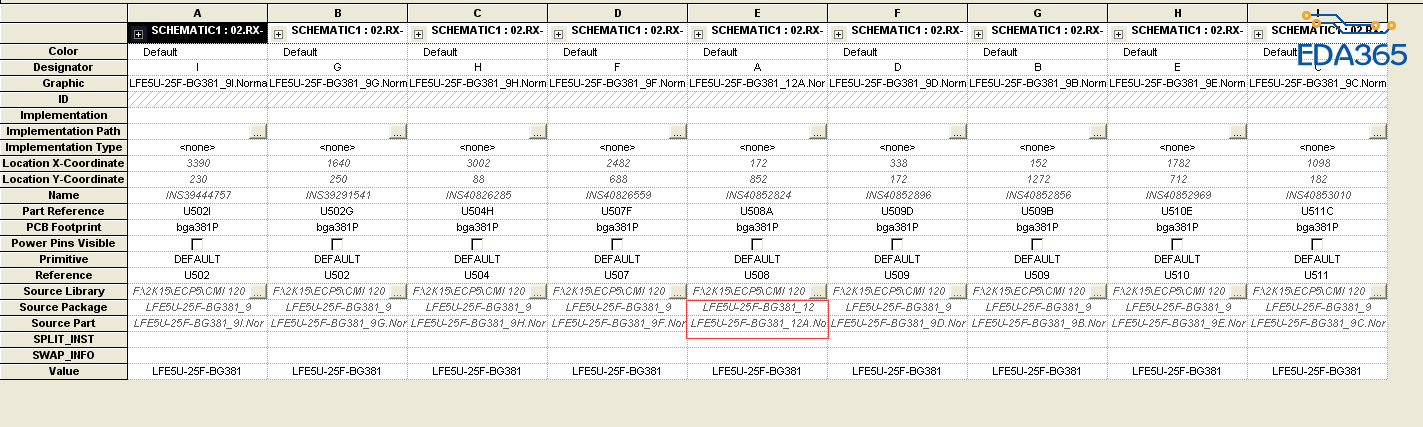Click the X-Coordinate cell 2482

point(617,163)
